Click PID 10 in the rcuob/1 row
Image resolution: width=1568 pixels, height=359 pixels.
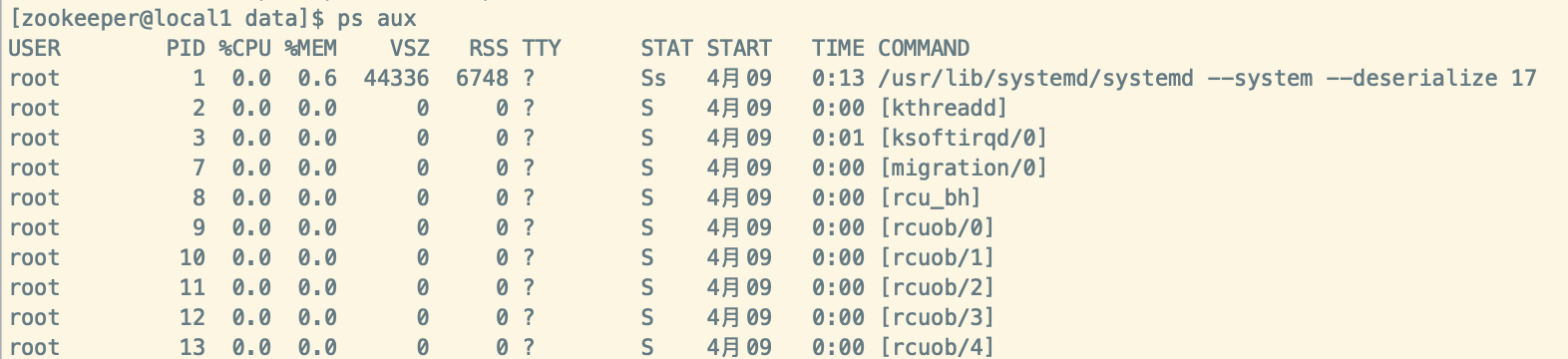tap(193, 257)
